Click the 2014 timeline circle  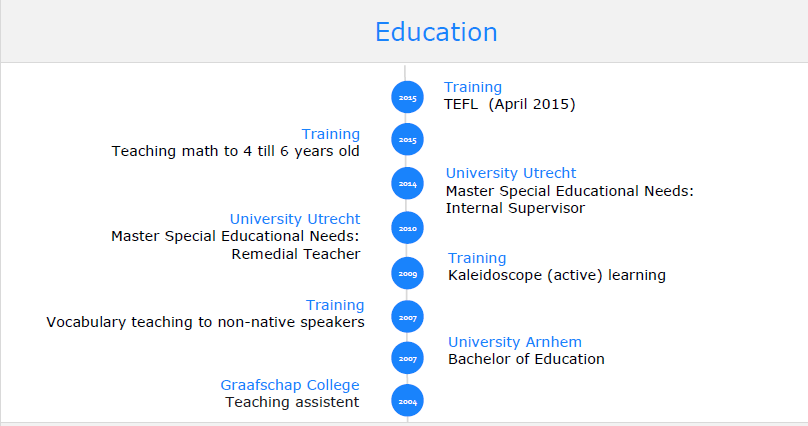point(407,184)
